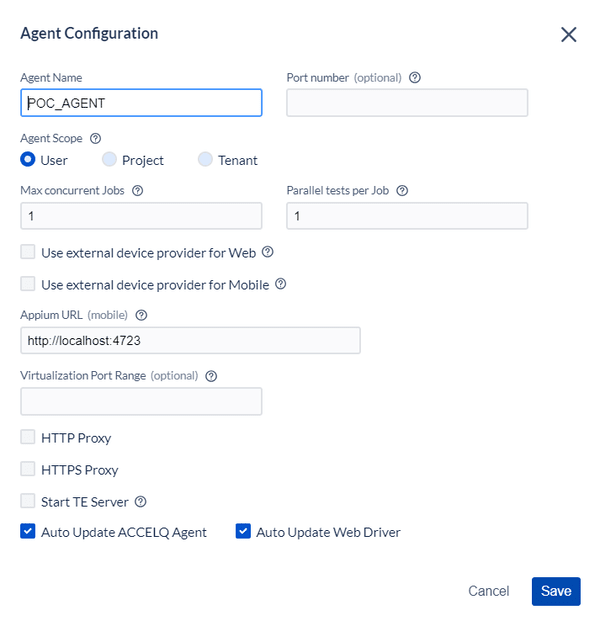Image resolution: width=600 pixels, height=621 pixels.
Task: Select the Tenant agent scope
Action: 205,160
